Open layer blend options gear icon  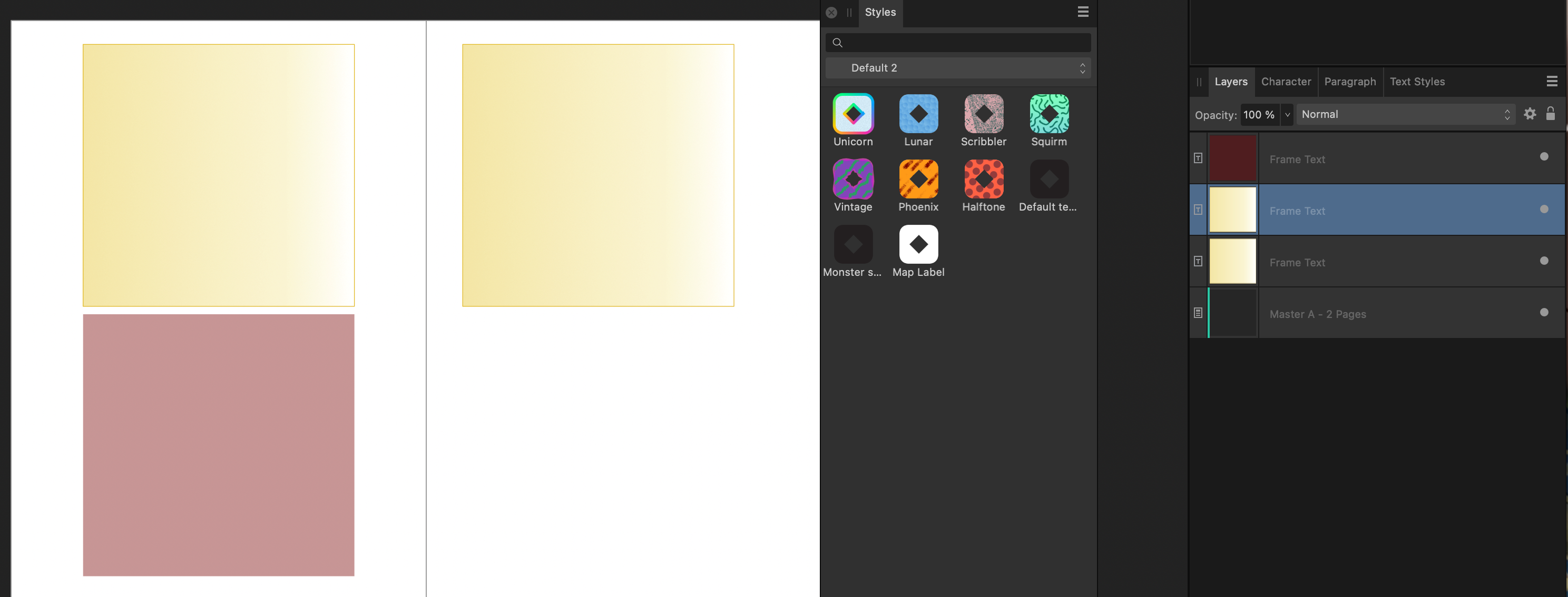pos(1530,114)
